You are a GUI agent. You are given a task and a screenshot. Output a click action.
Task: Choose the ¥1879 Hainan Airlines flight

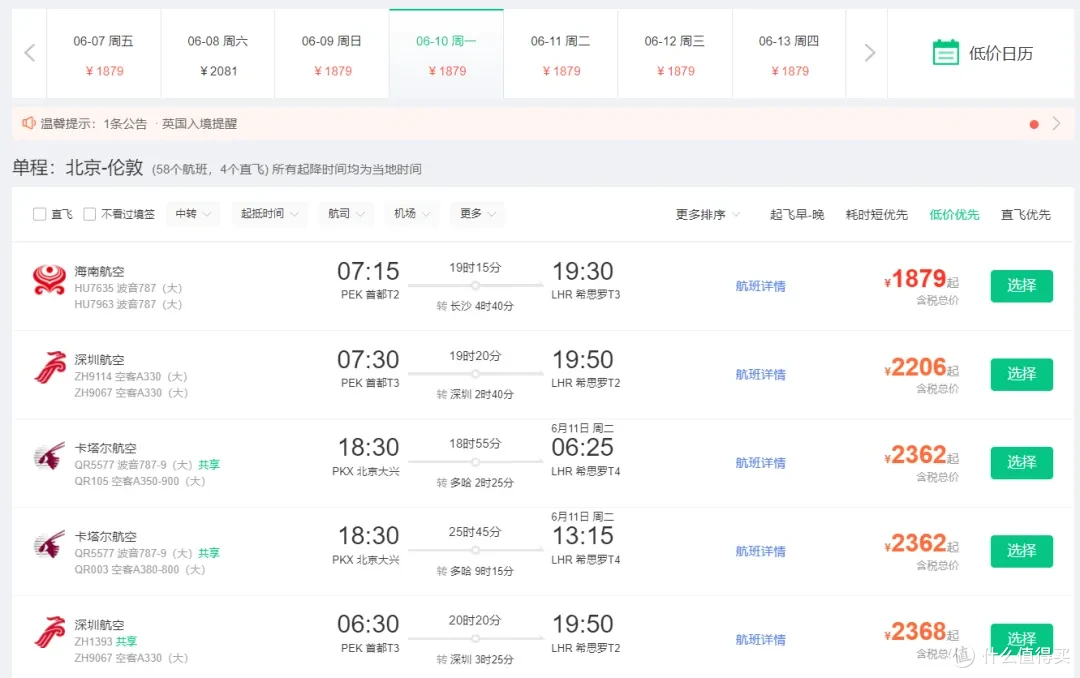(1021, 286)
